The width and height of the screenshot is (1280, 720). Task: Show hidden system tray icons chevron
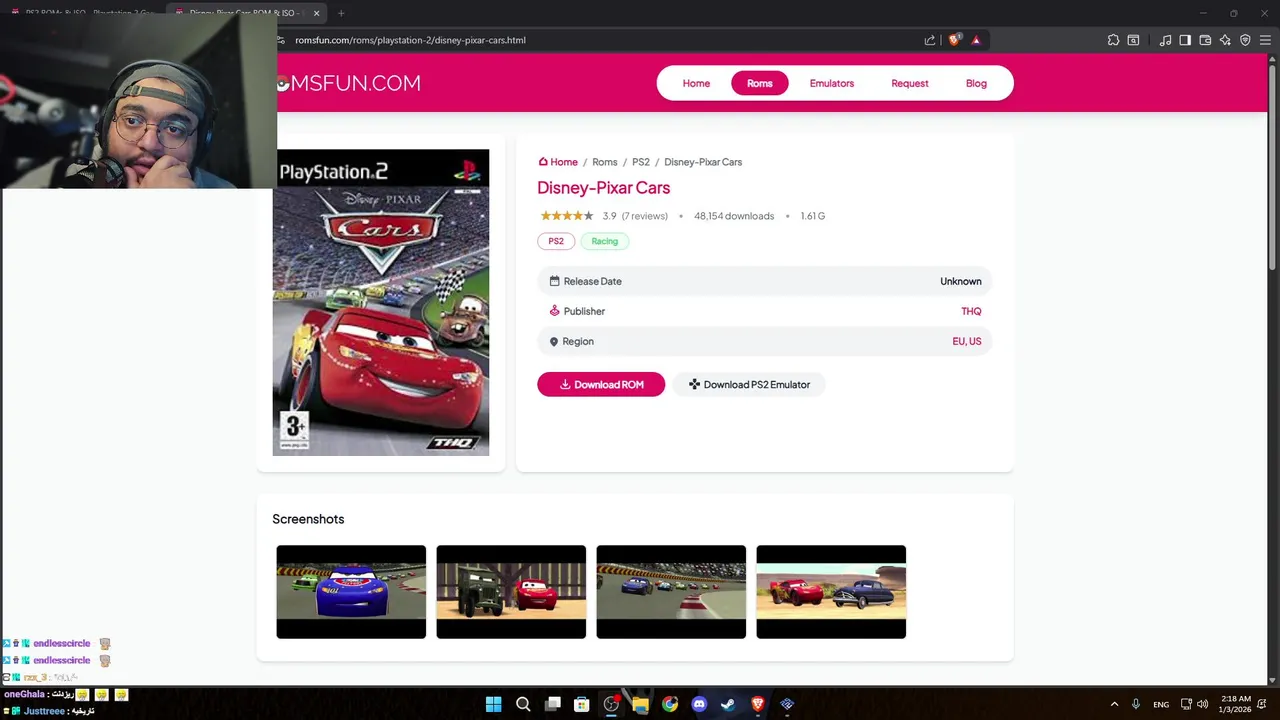coord(1114,704)
